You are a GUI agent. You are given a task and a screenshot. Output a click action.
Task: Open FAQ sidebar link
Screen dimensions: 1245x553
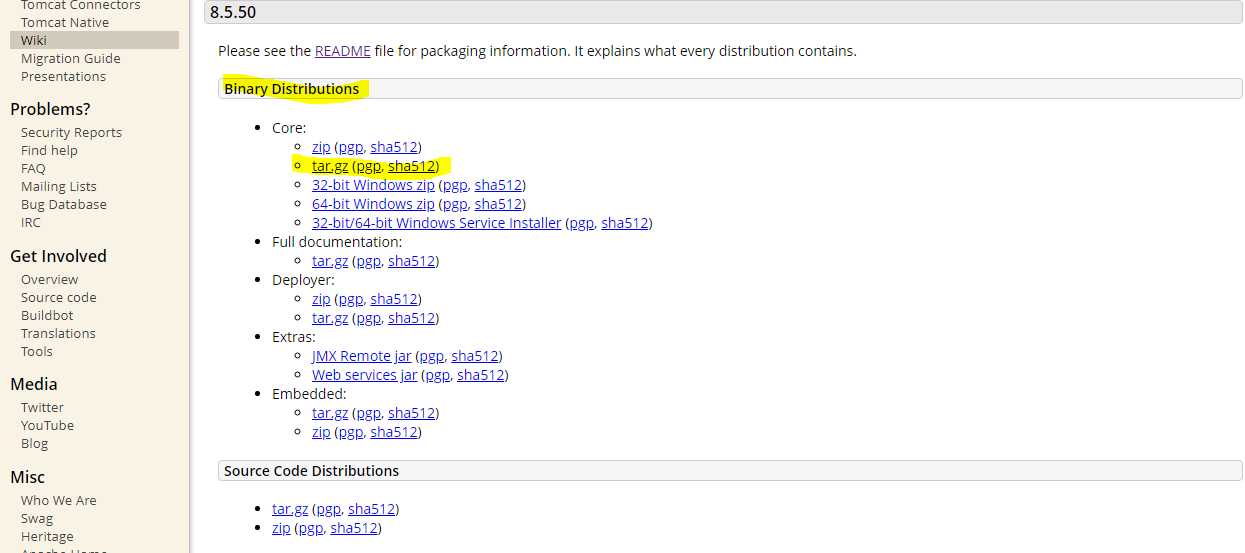(x=33, y=168)
